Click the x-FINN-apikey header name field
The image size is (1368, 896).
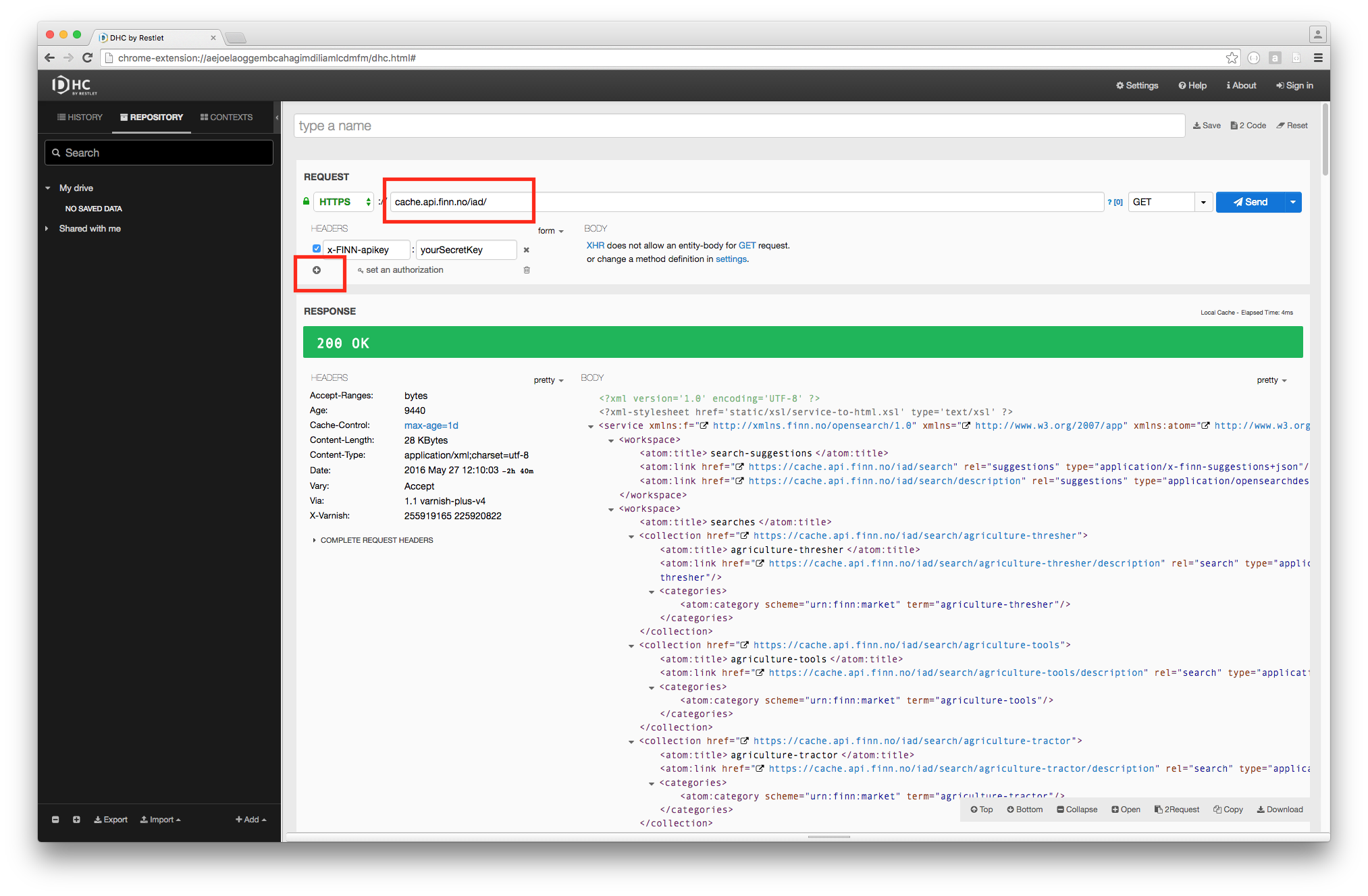pyautogui.click(x=366, y=250)
